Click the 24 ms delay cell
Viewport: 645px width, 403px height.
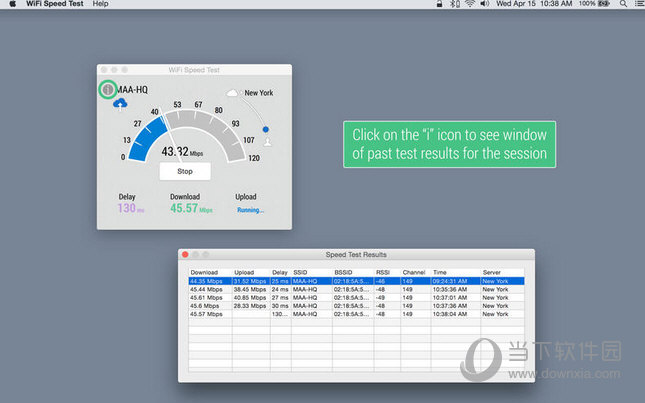280,290
